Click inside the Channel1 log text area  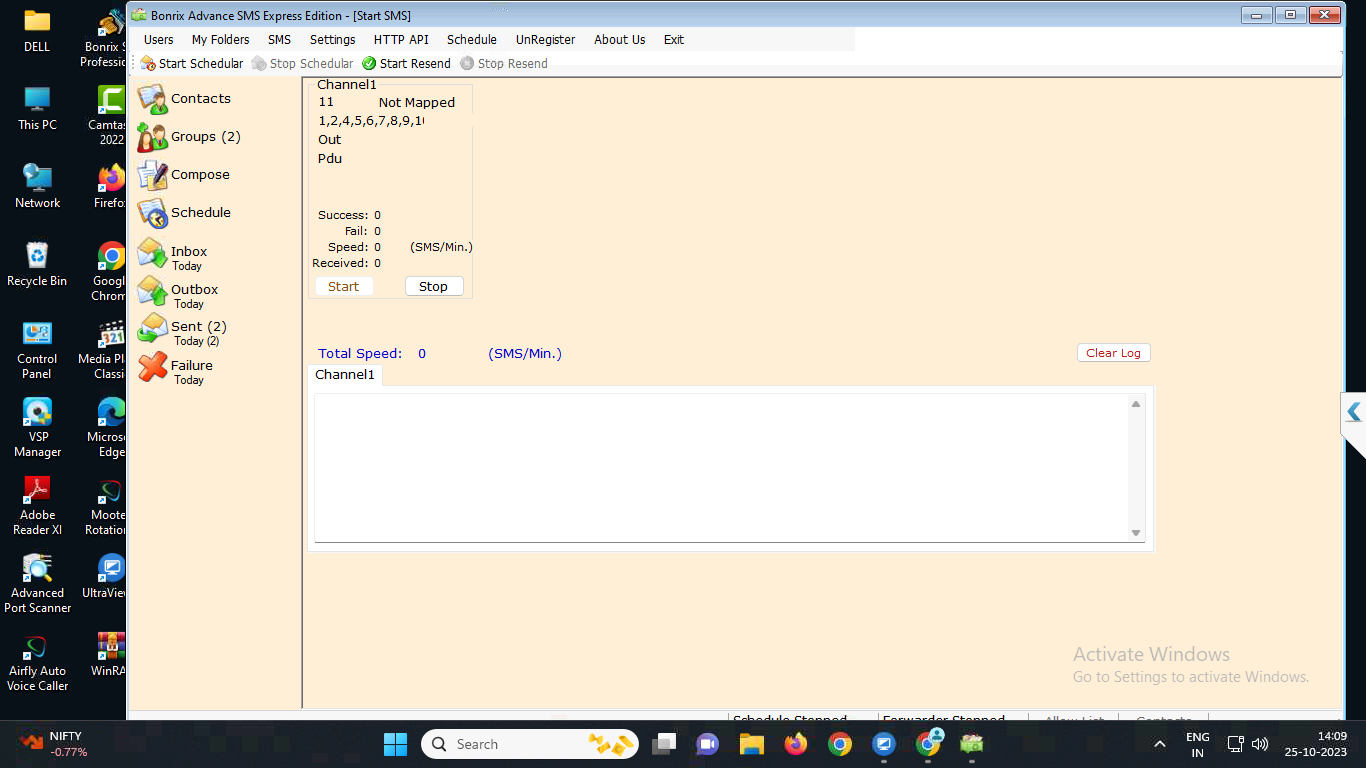pyautogui.click(x=722, y=468)
